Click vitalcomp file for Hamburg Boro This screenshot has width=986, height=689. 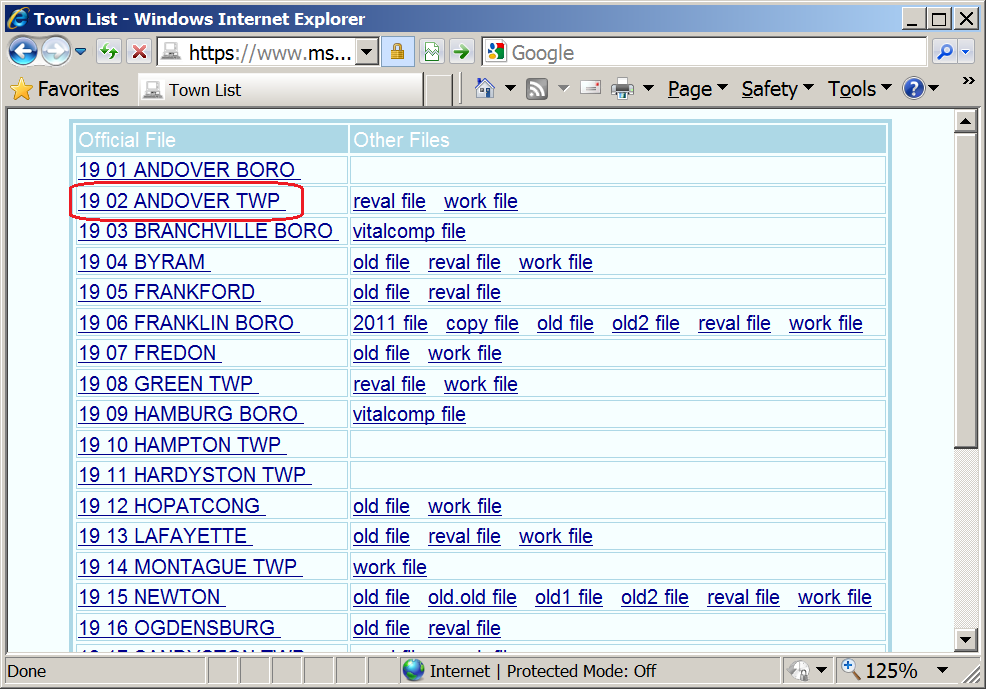[409, 414]
